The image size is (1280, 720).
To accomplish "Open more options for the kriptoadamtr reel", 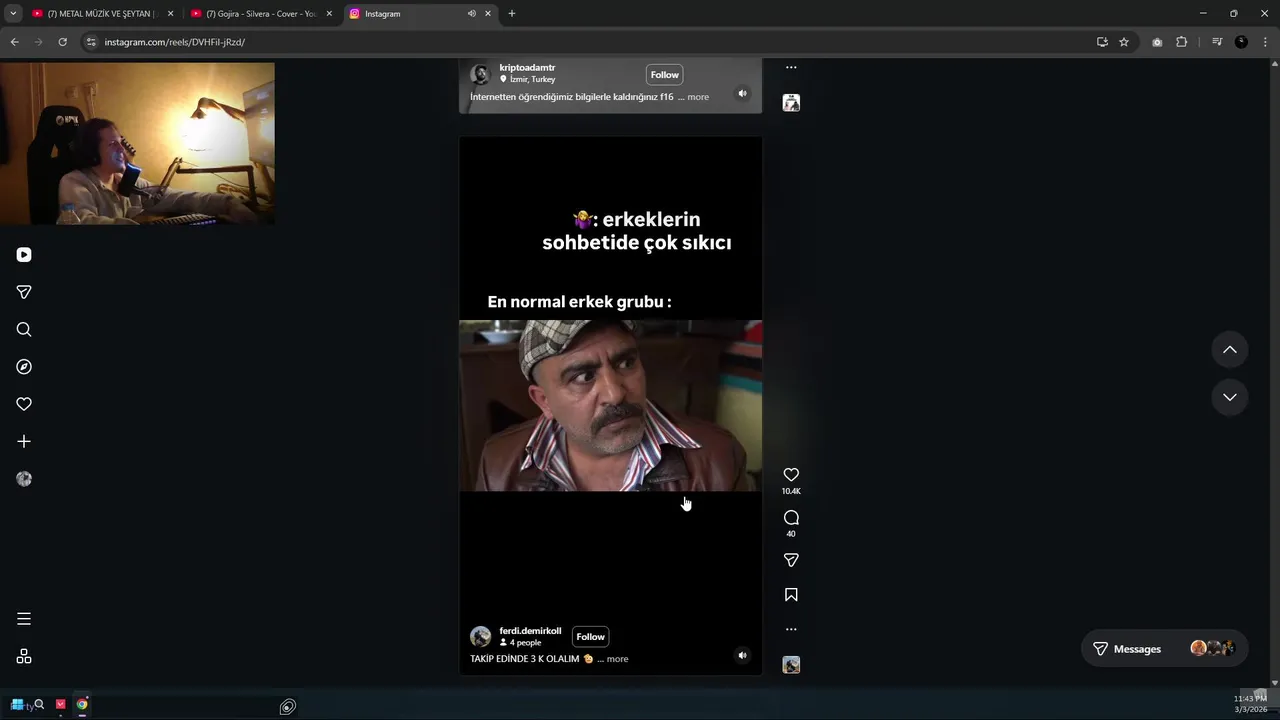I will pos(791,68).
